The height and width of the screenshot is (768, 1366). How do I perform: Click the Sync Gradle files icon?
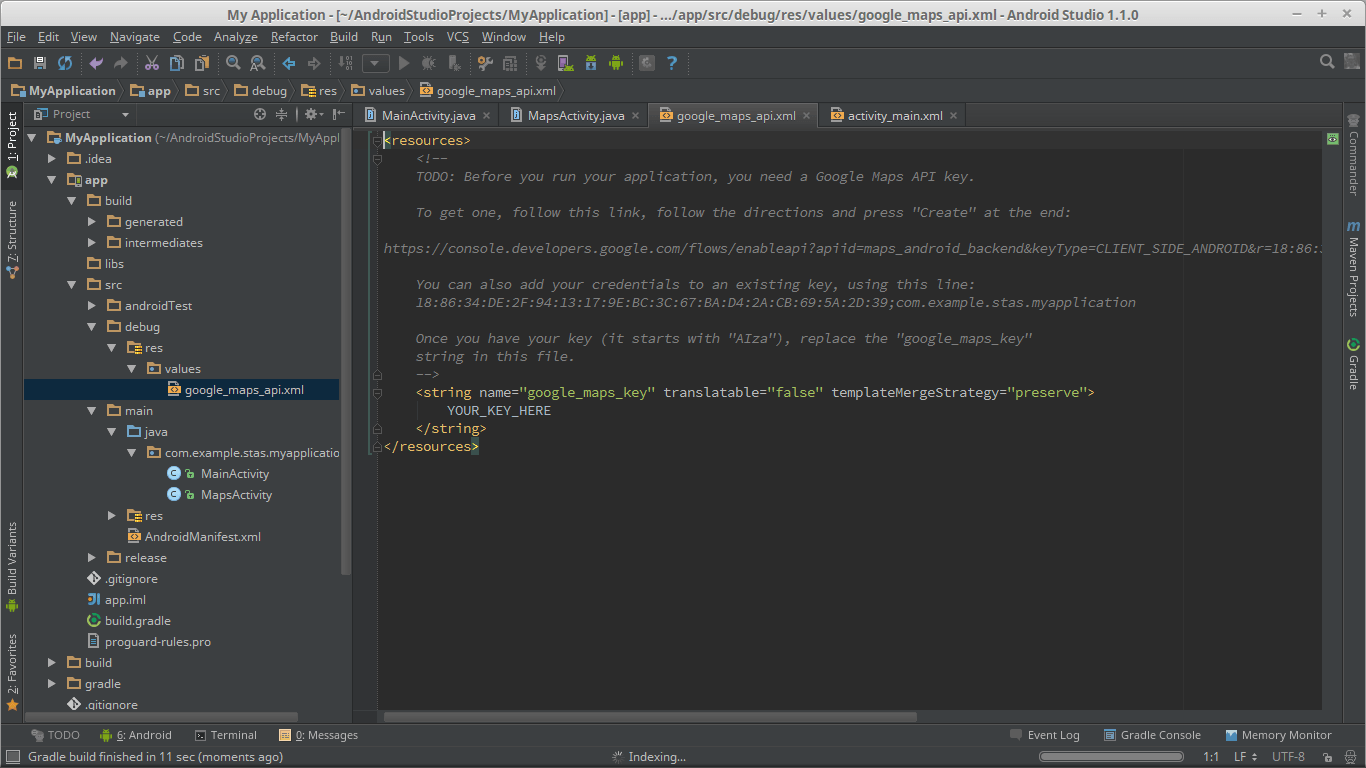click(x=510, y=63)
